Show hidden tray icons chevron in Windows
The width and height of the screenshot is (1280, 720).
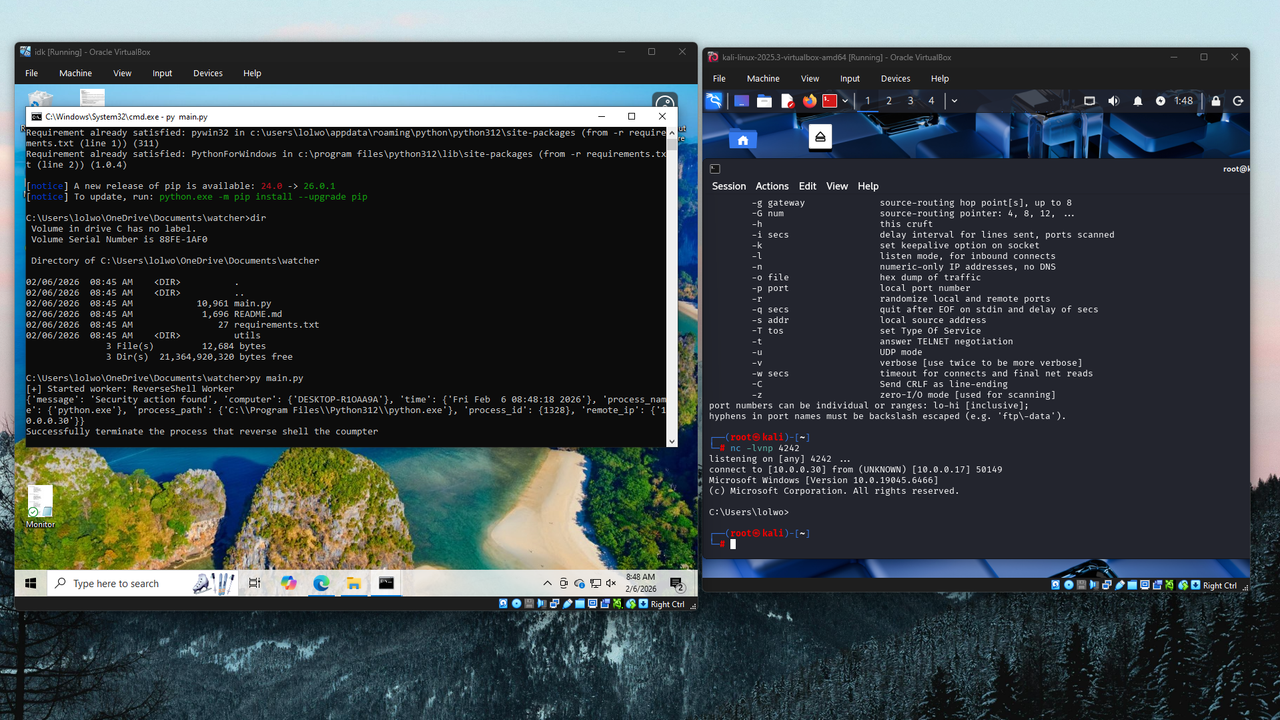coord(547,583)
